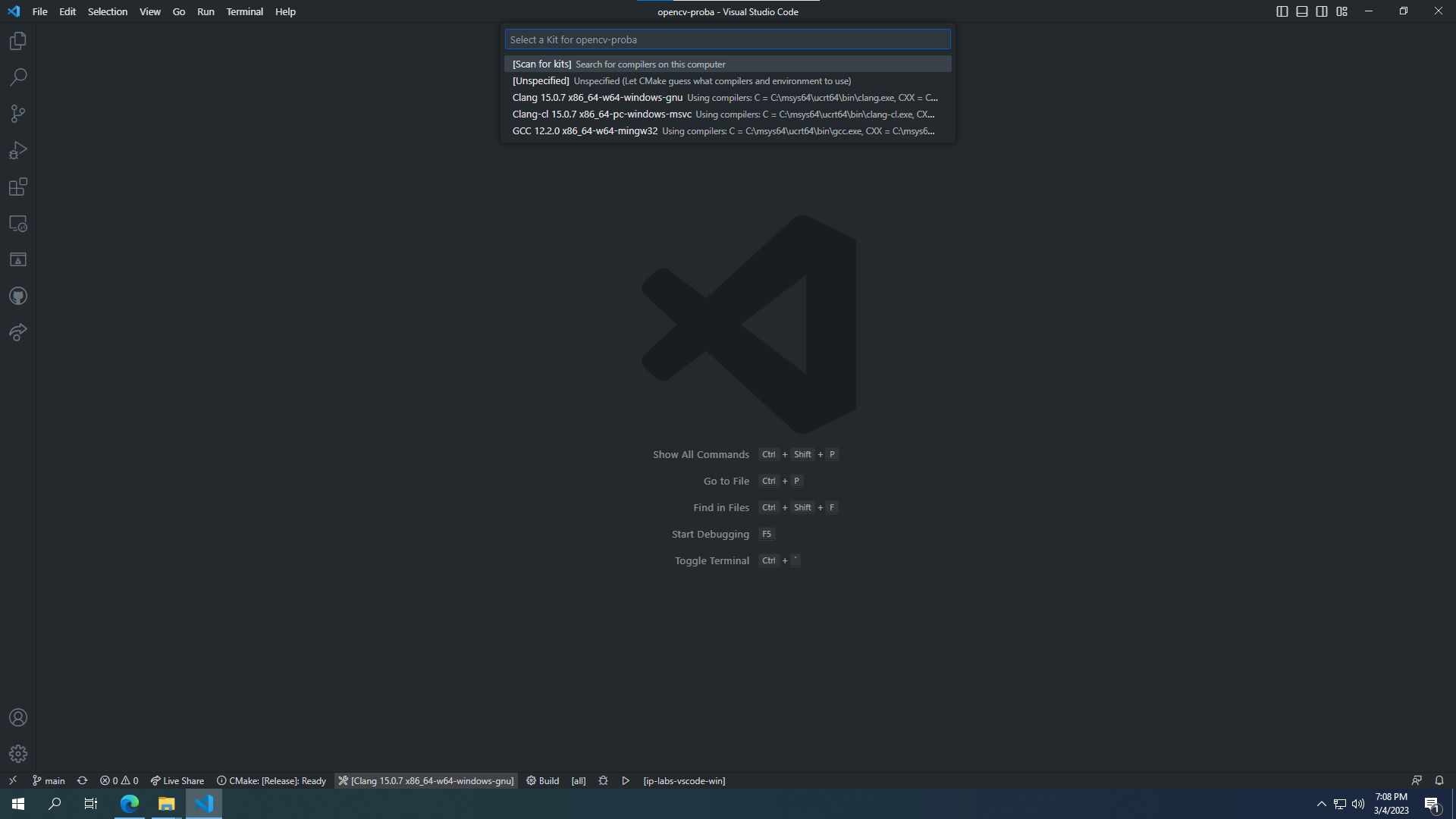This screenshot has height=819, width=1456.
Task: Click the Remote Explorer sidebar icon
Action: pos(18,223)
